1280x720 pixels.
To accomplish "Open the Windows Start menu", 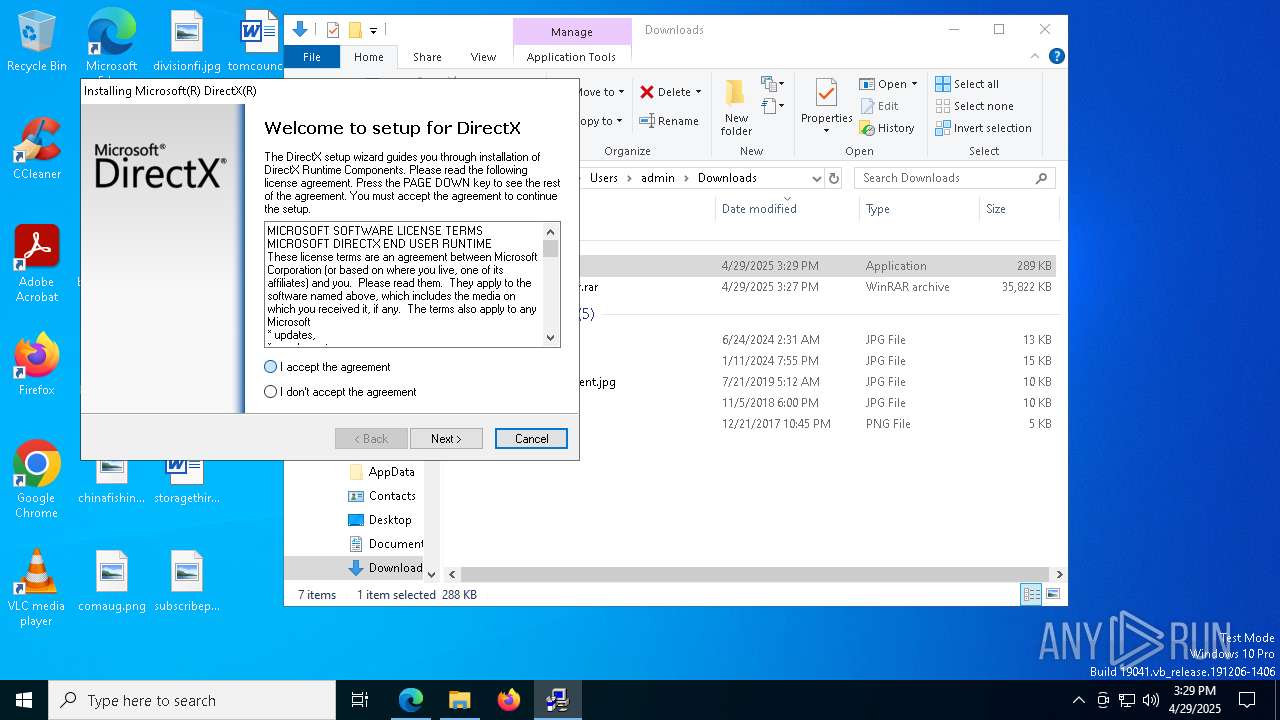I will coord(24,700).
